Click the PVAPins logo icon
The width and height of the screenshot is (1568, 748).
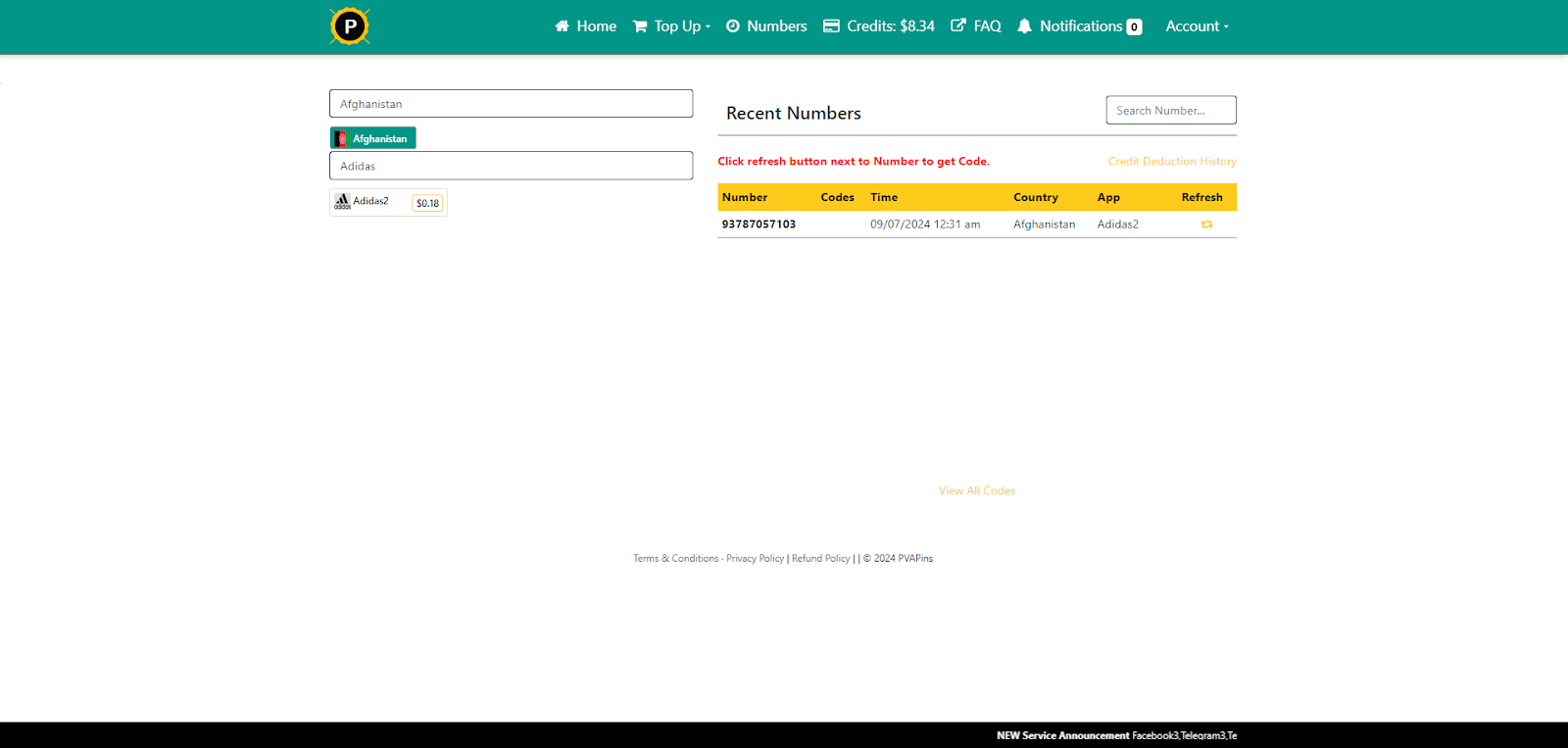350,26
